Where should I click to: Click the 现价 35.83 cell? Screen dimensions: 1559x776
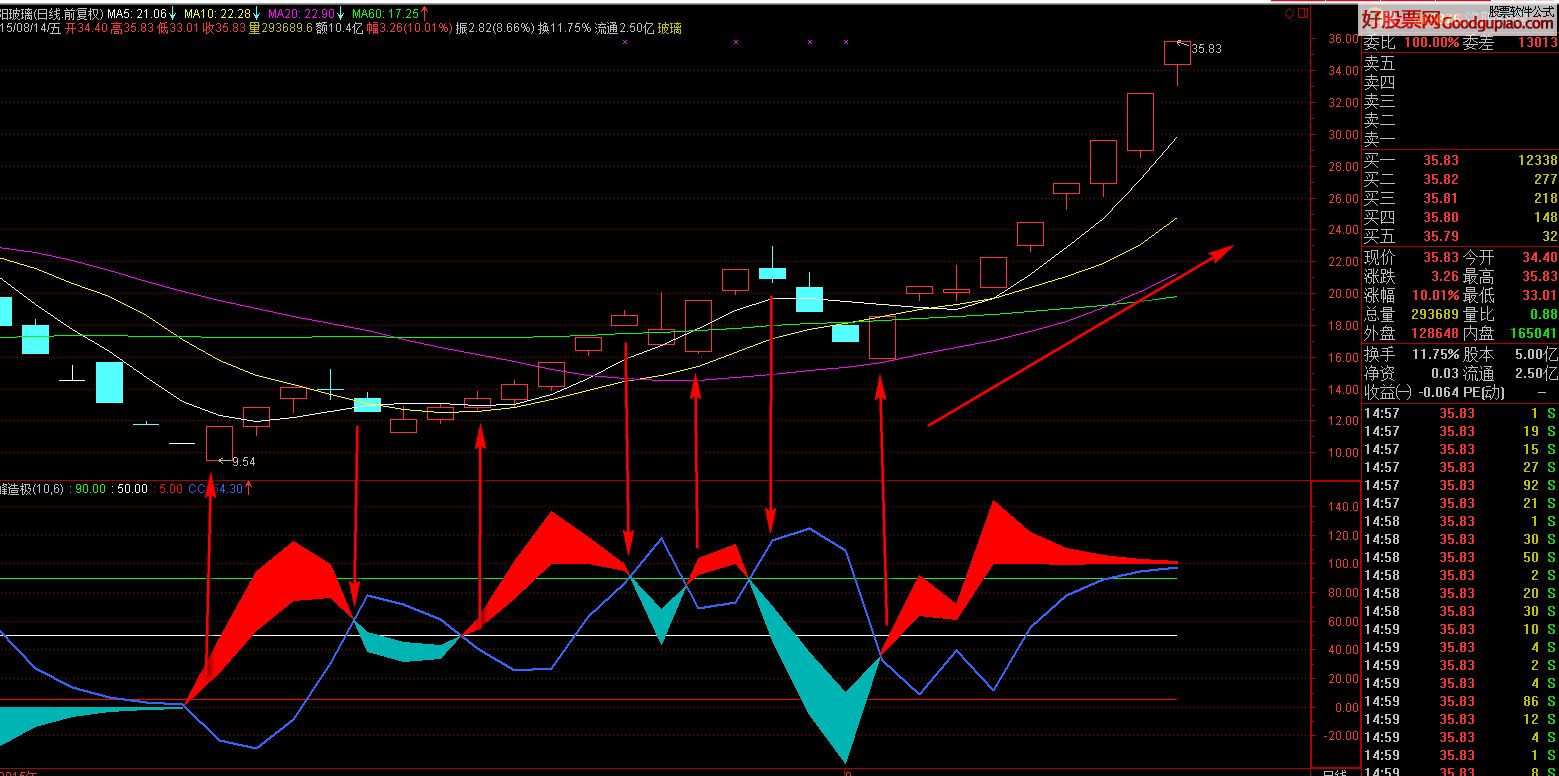[1411, 257]
